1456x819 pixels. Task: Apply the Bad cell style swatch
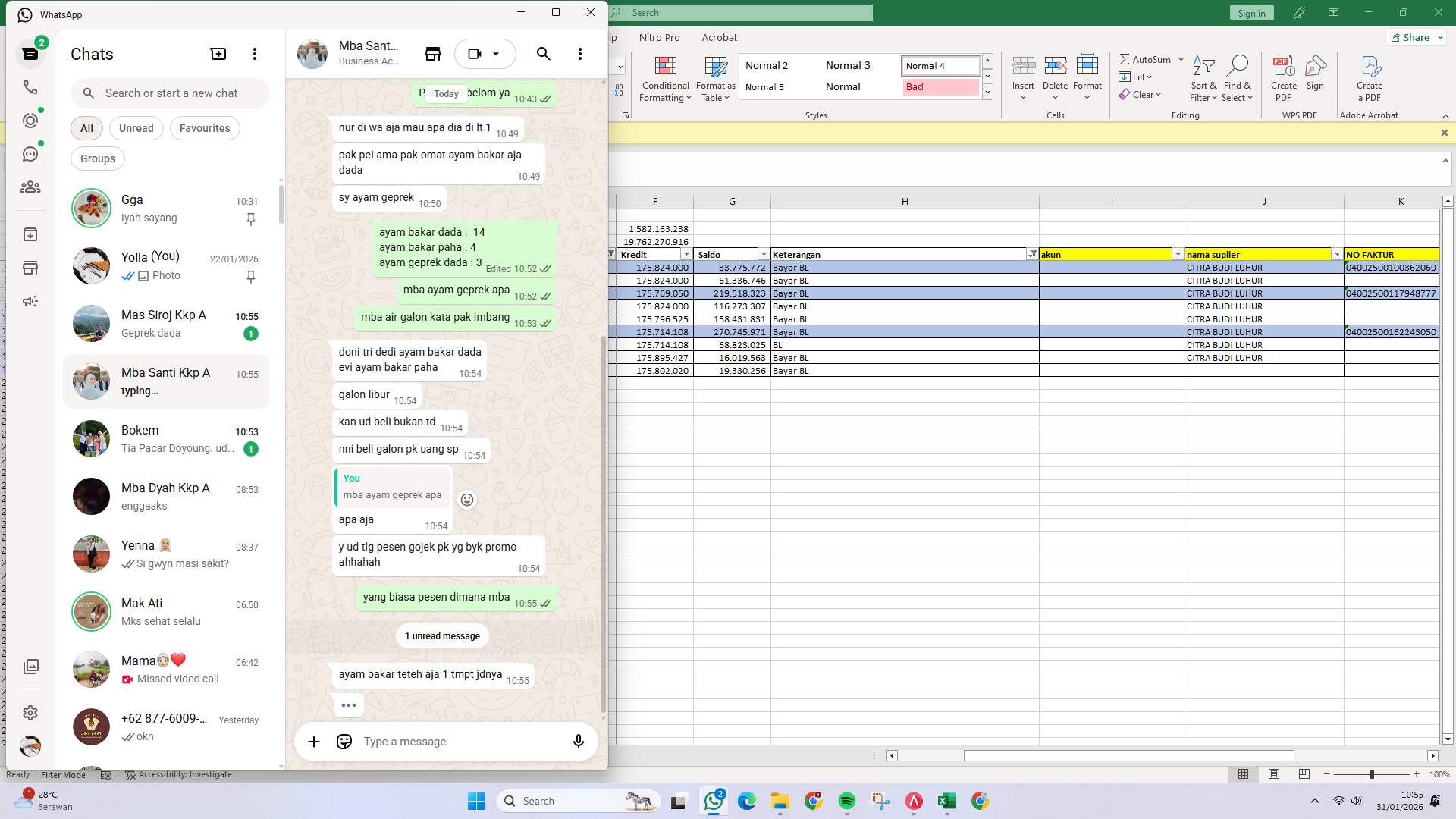[x=940, y=87]
